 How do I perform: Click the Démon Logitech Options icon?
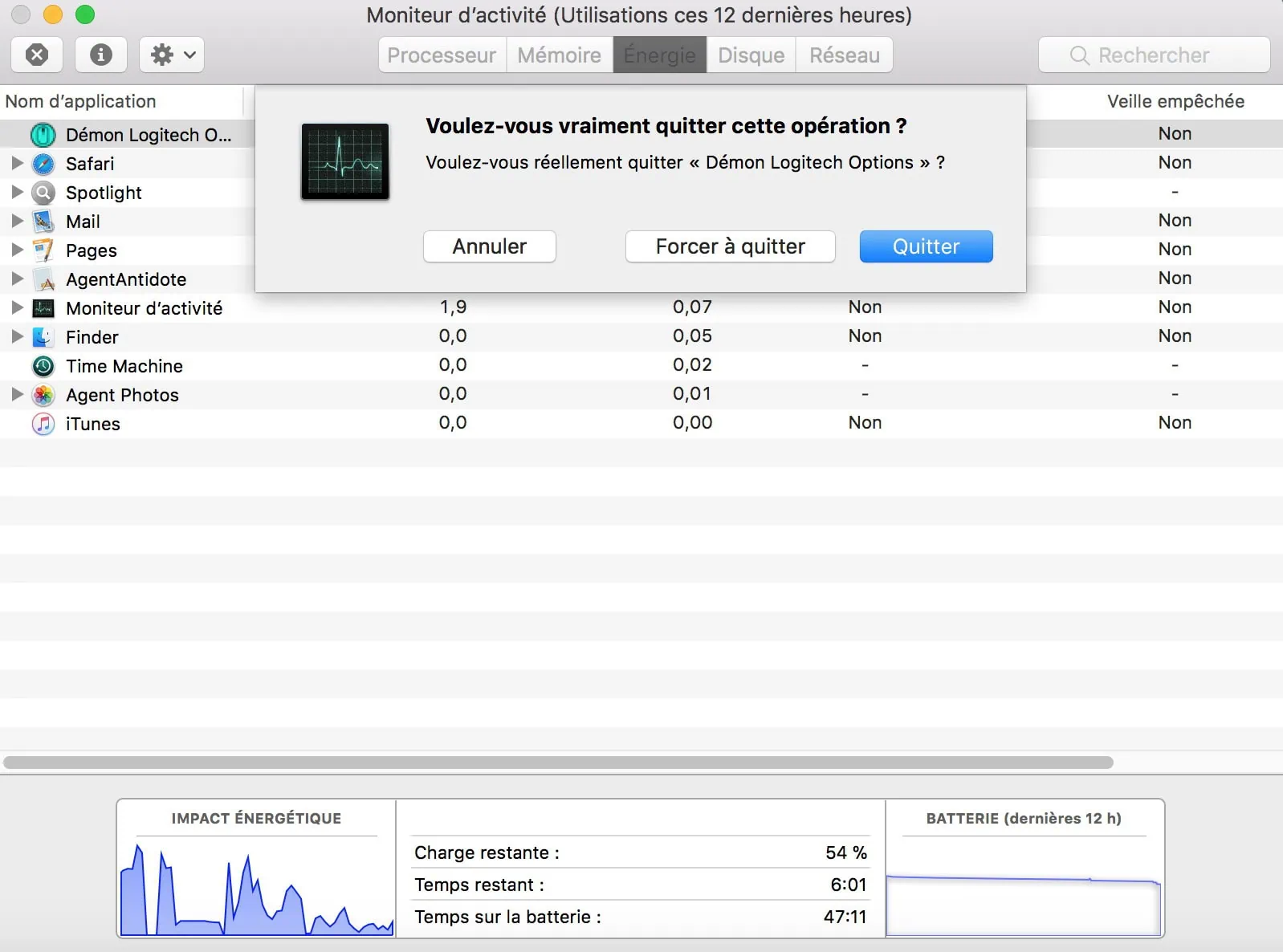point(43,135)
